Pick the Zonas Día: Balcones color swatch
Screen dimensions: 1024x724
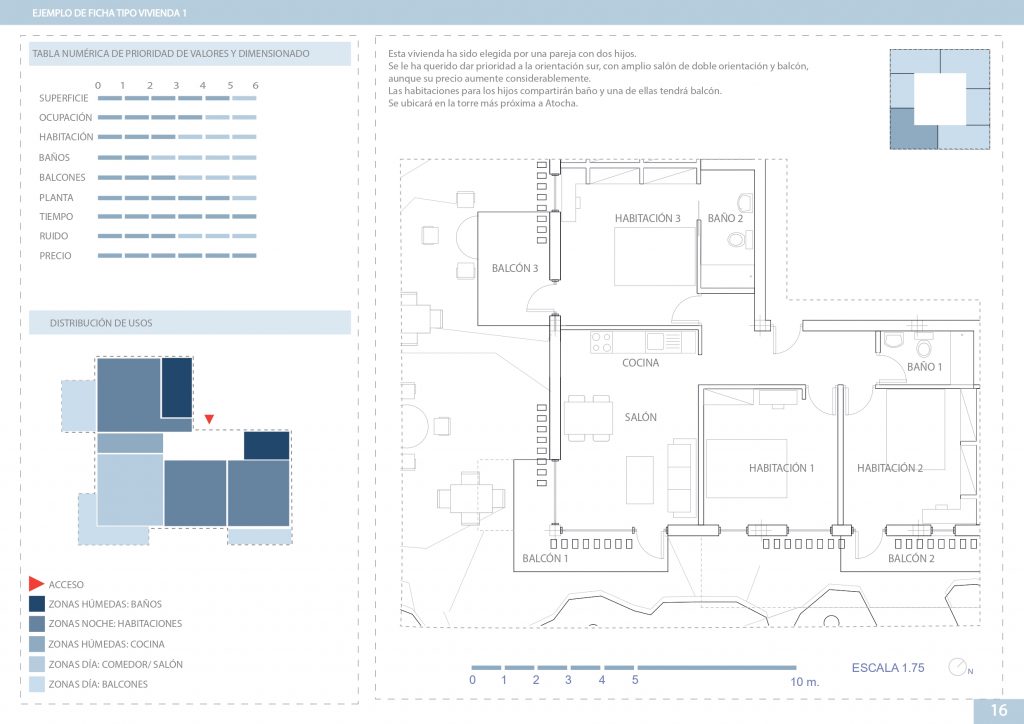point(36,684)
